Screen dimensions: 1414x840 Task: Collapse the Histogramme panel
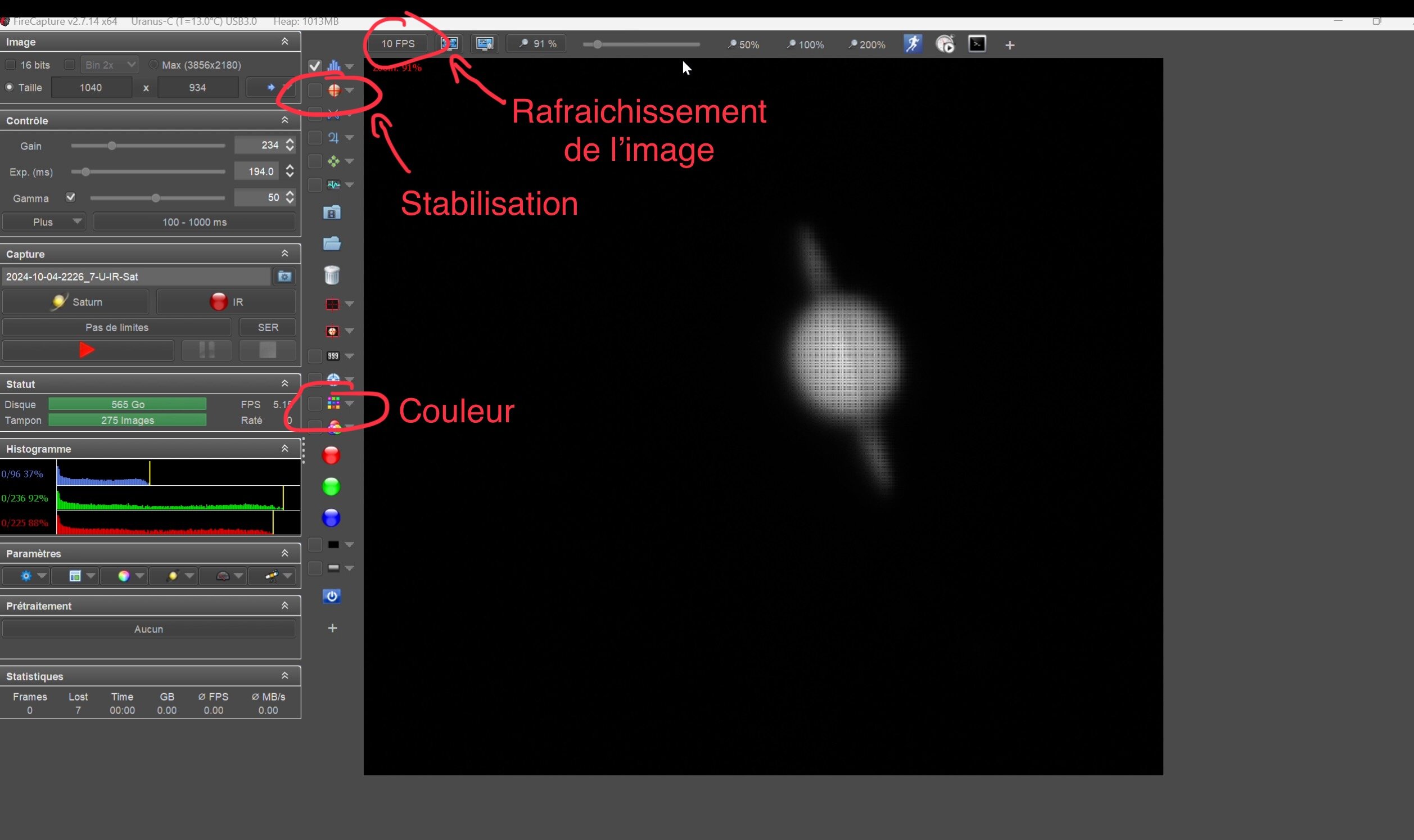[284, 448]
